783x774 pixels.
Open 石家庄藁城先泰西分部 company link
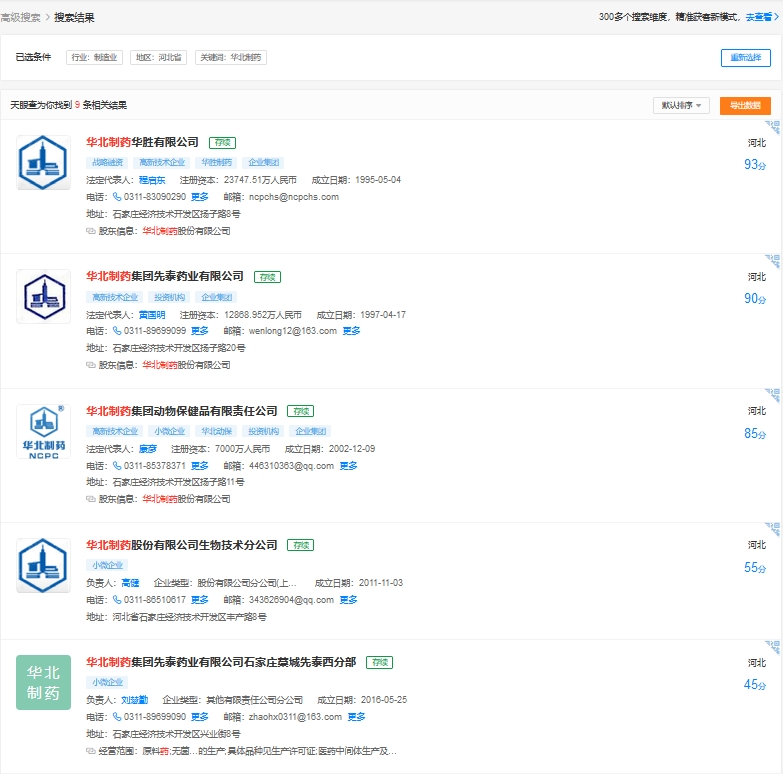tap(221, 662)
